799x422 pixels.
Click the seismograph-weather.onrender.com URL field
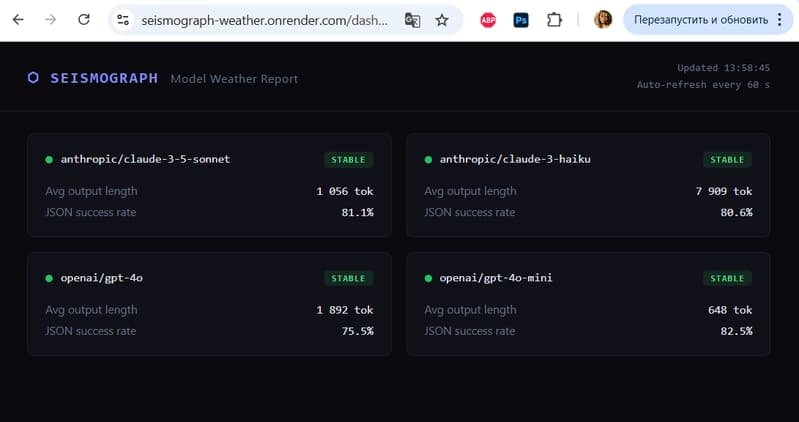pyautogui.click(x=264, y=20)
